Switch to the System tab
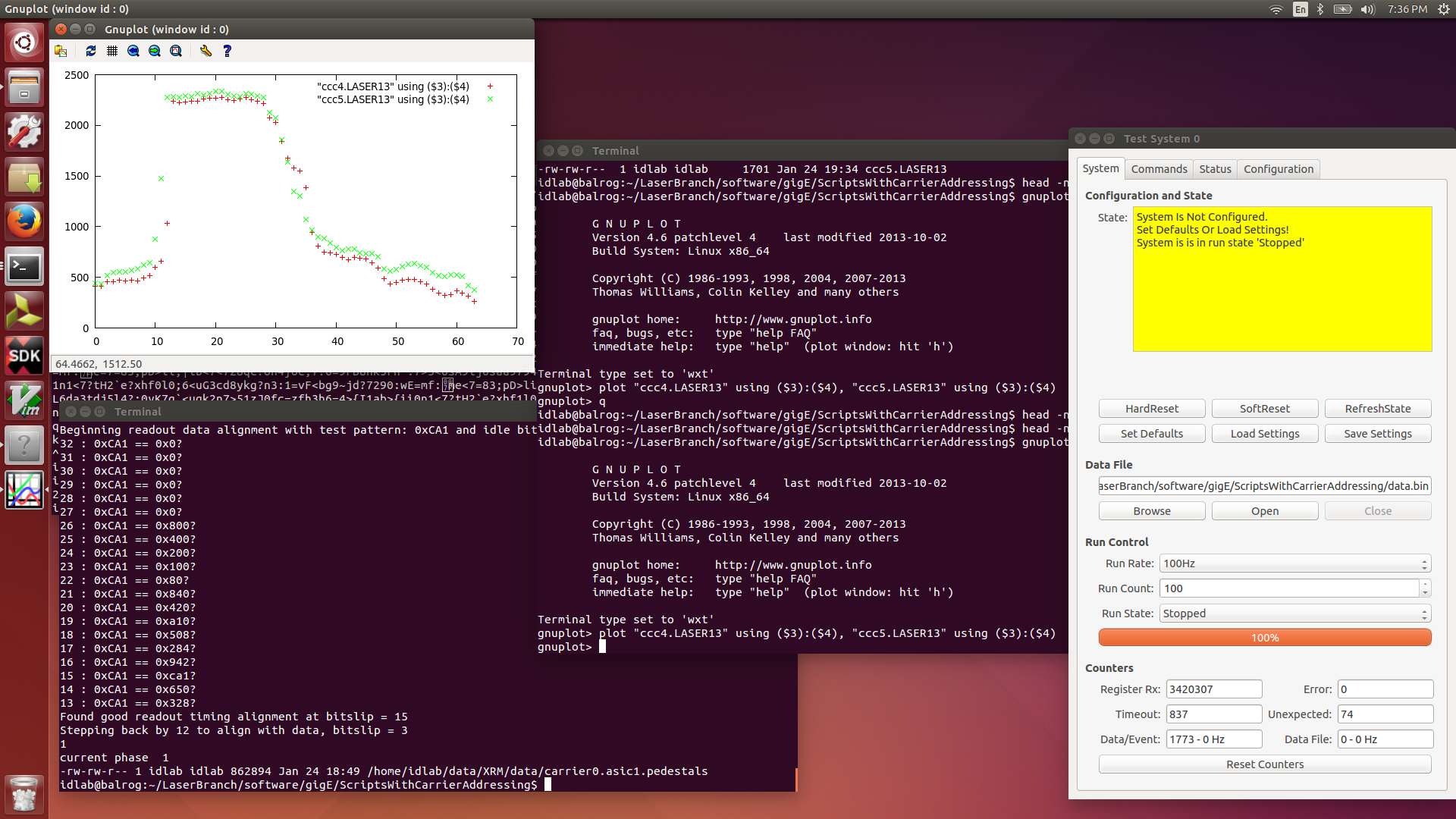1456x819 pixels. (1100, 168)
